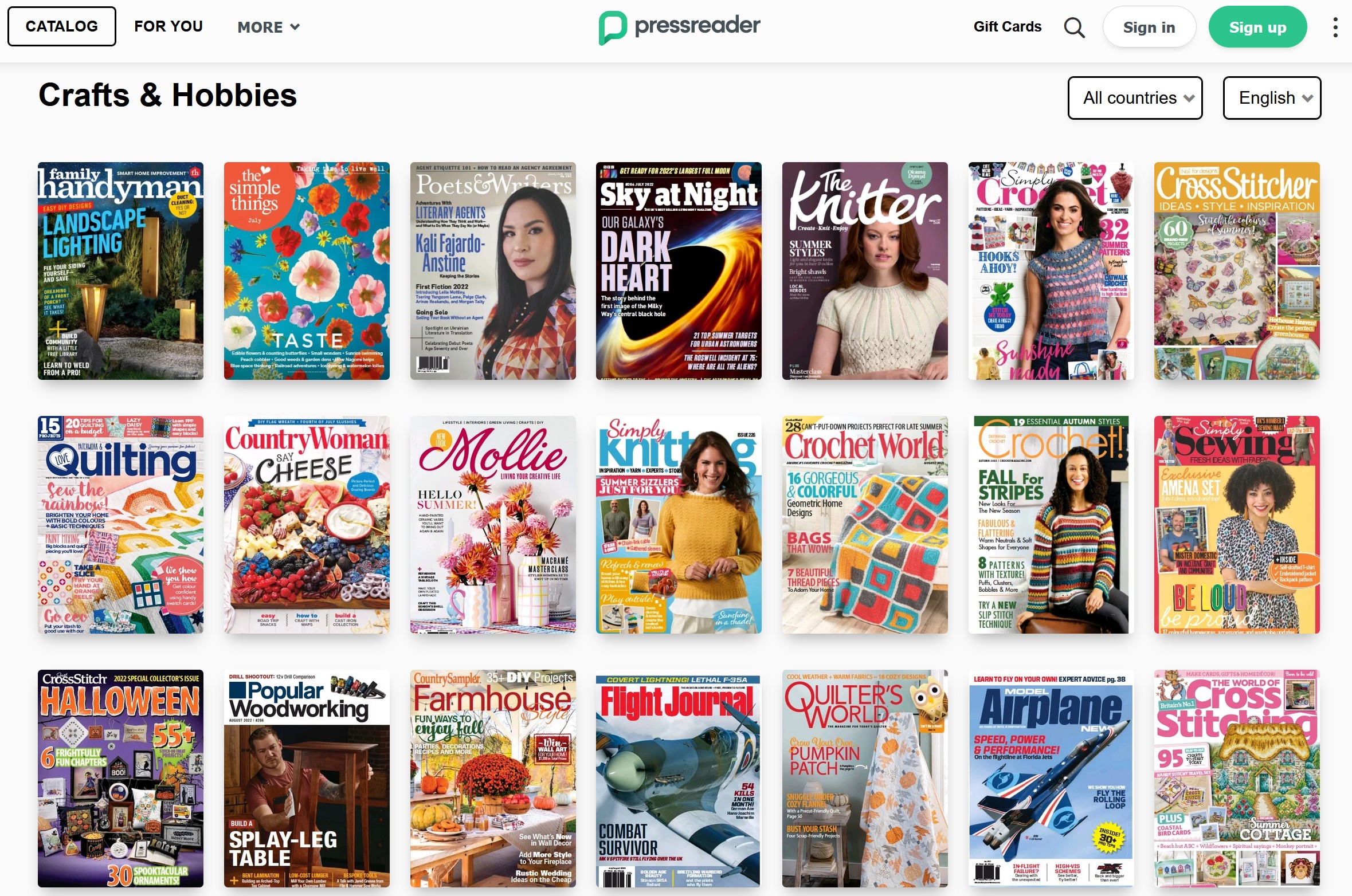Open the Family Handyman magazine cover
The width and height of the screenshot is (1352, 896).
point(120,271)
